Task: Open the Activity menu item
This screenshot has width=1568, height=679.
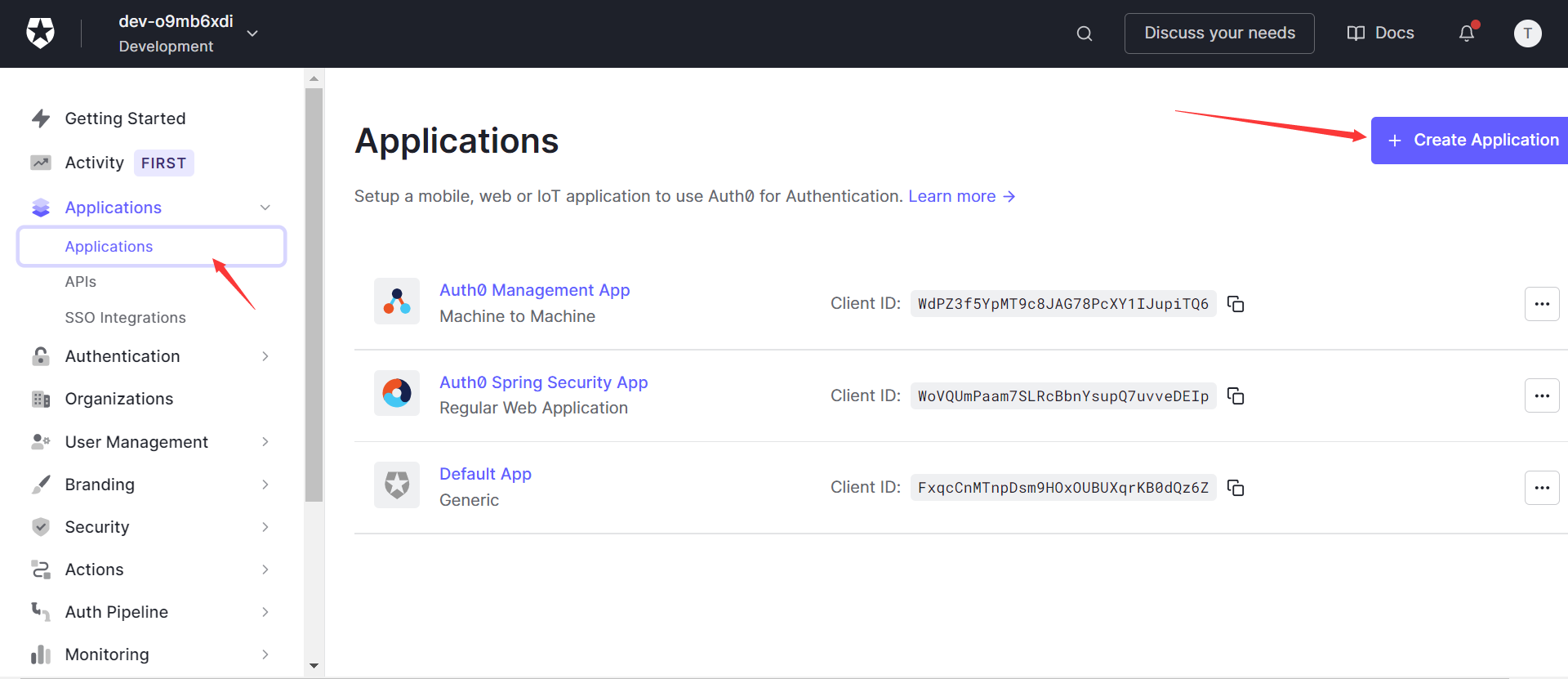Action: 95,163
